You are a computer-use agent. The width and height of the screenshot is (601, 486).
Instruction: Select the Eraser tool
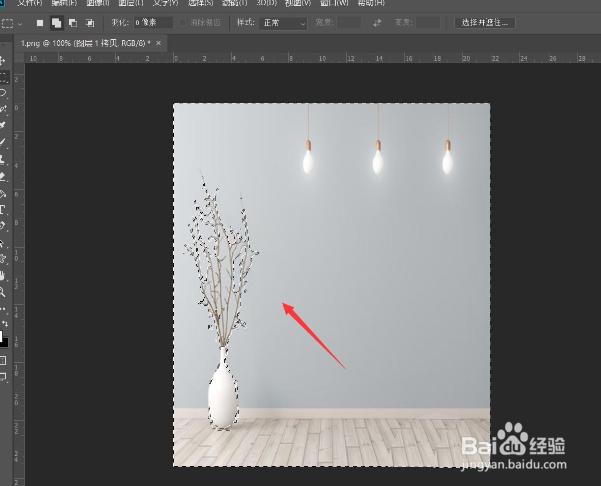[x=3, y=176]
